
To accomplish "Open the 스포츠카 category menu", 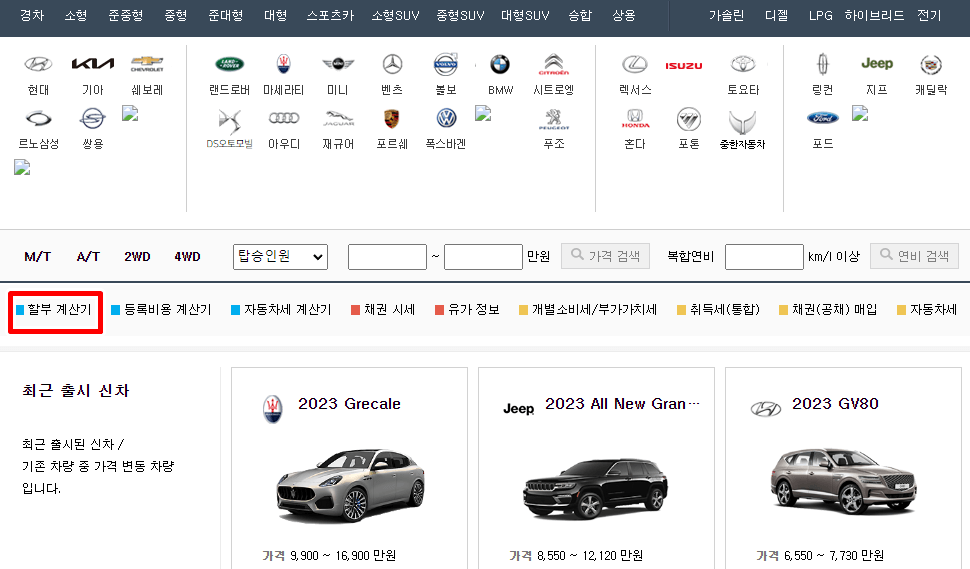I will [330, 15].
